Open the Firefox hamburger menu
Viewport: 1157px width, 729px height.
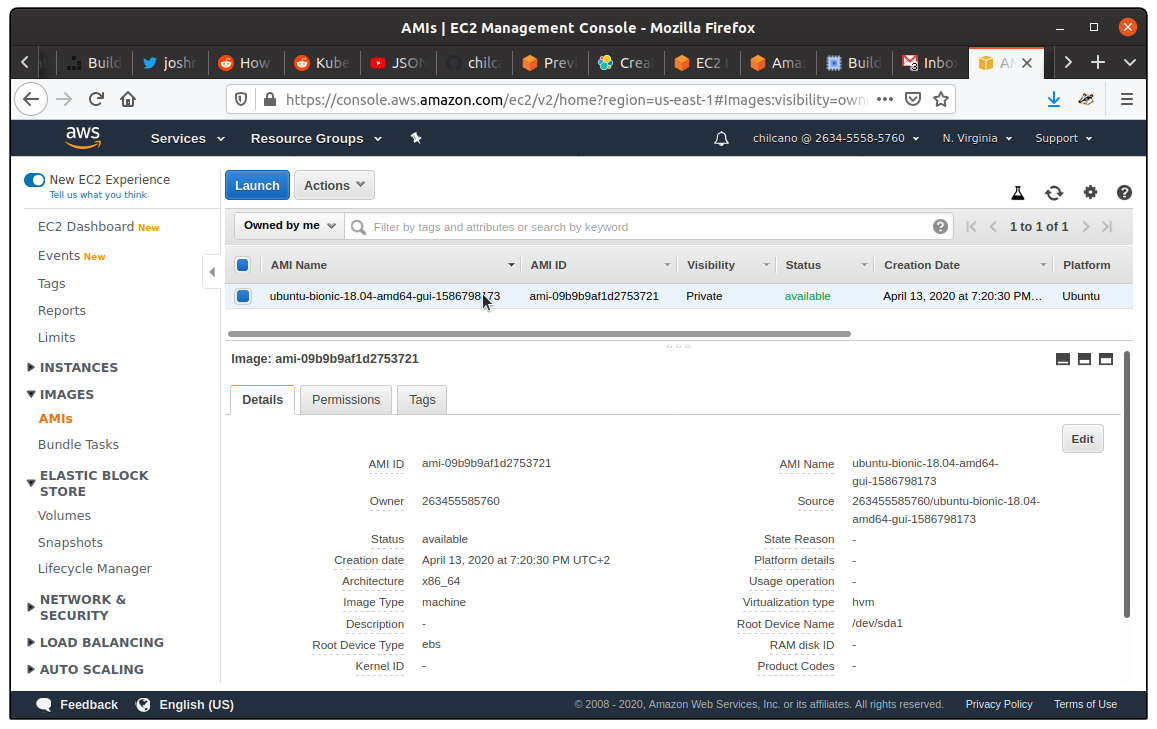tap(1127, 100)
